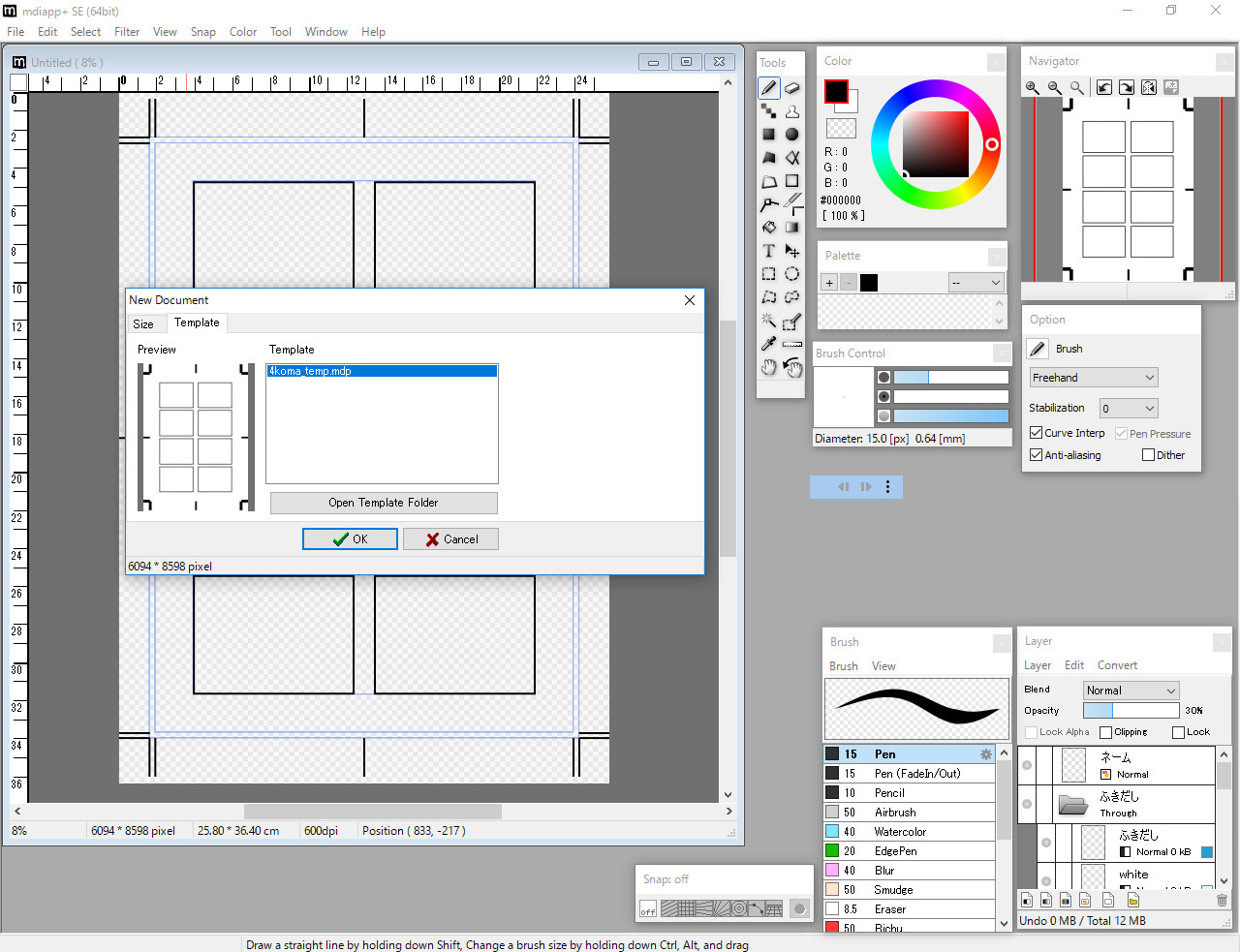
Task: Open the Filter menu
Action: pos(127,31)
